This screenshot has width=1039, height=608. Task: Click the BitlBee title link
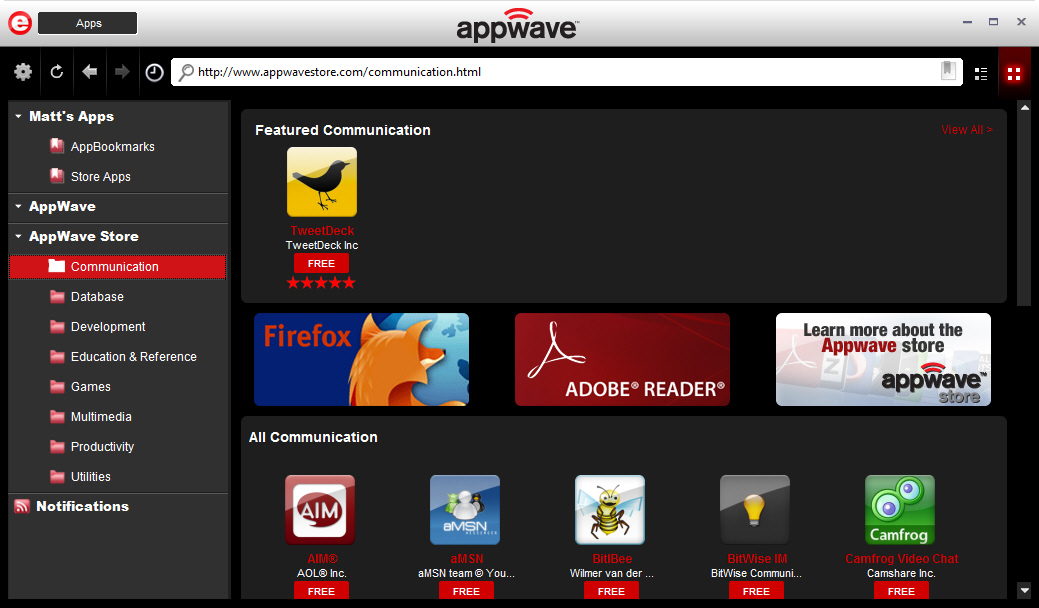[612, 558]
